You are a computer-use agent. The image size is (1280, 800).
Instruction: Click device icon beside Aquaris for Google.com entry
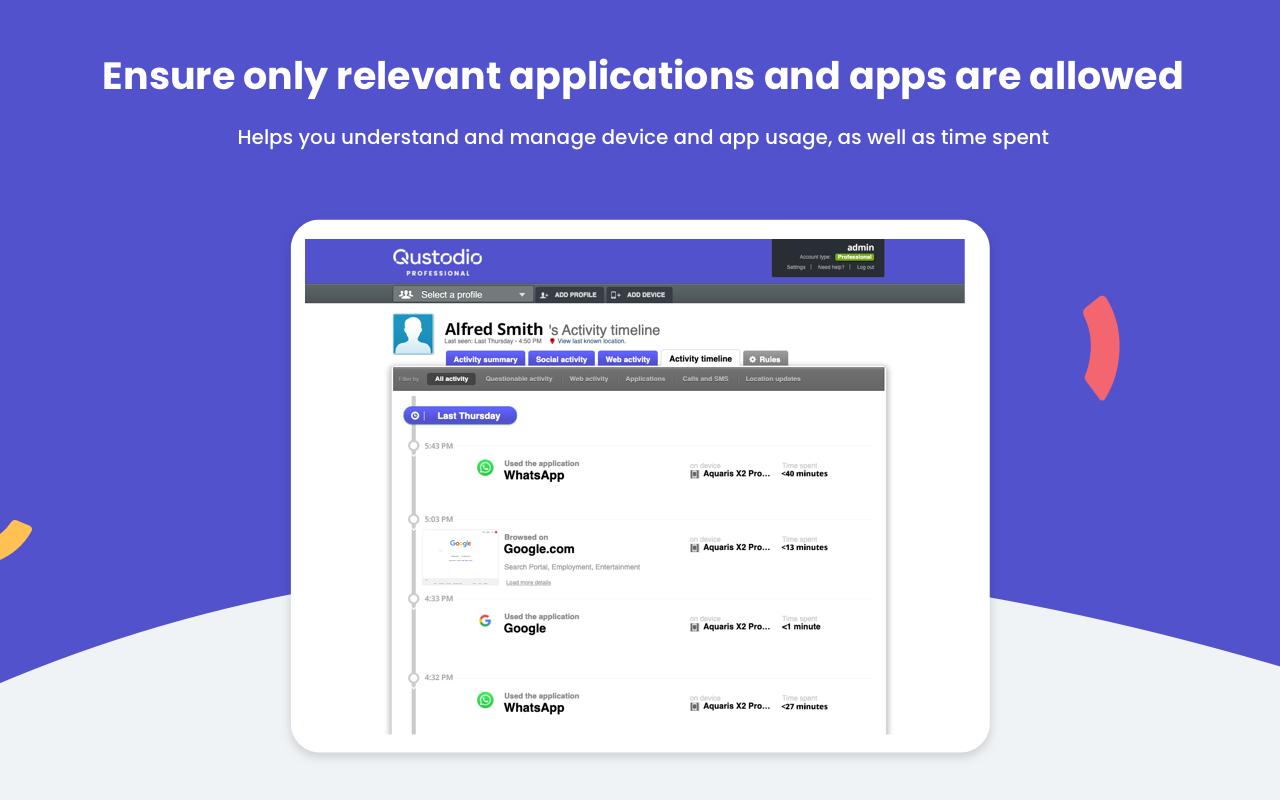[694, 547]
